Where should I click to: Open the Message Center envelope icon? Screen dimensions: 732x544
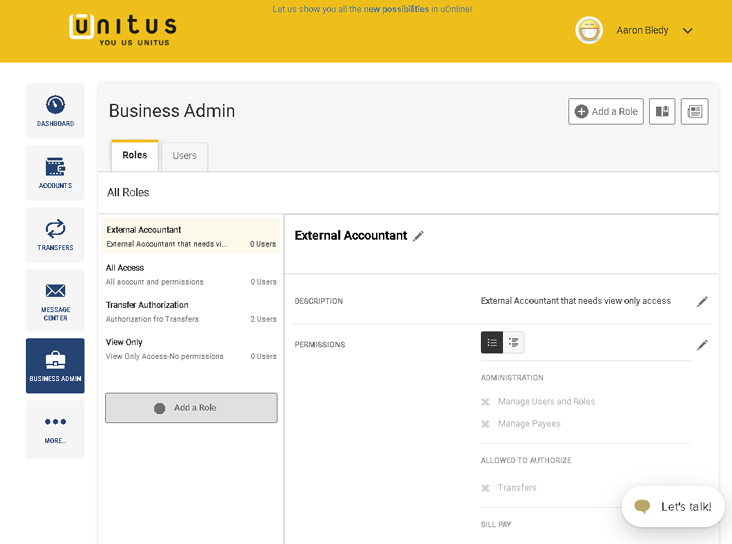pos(55,290)
